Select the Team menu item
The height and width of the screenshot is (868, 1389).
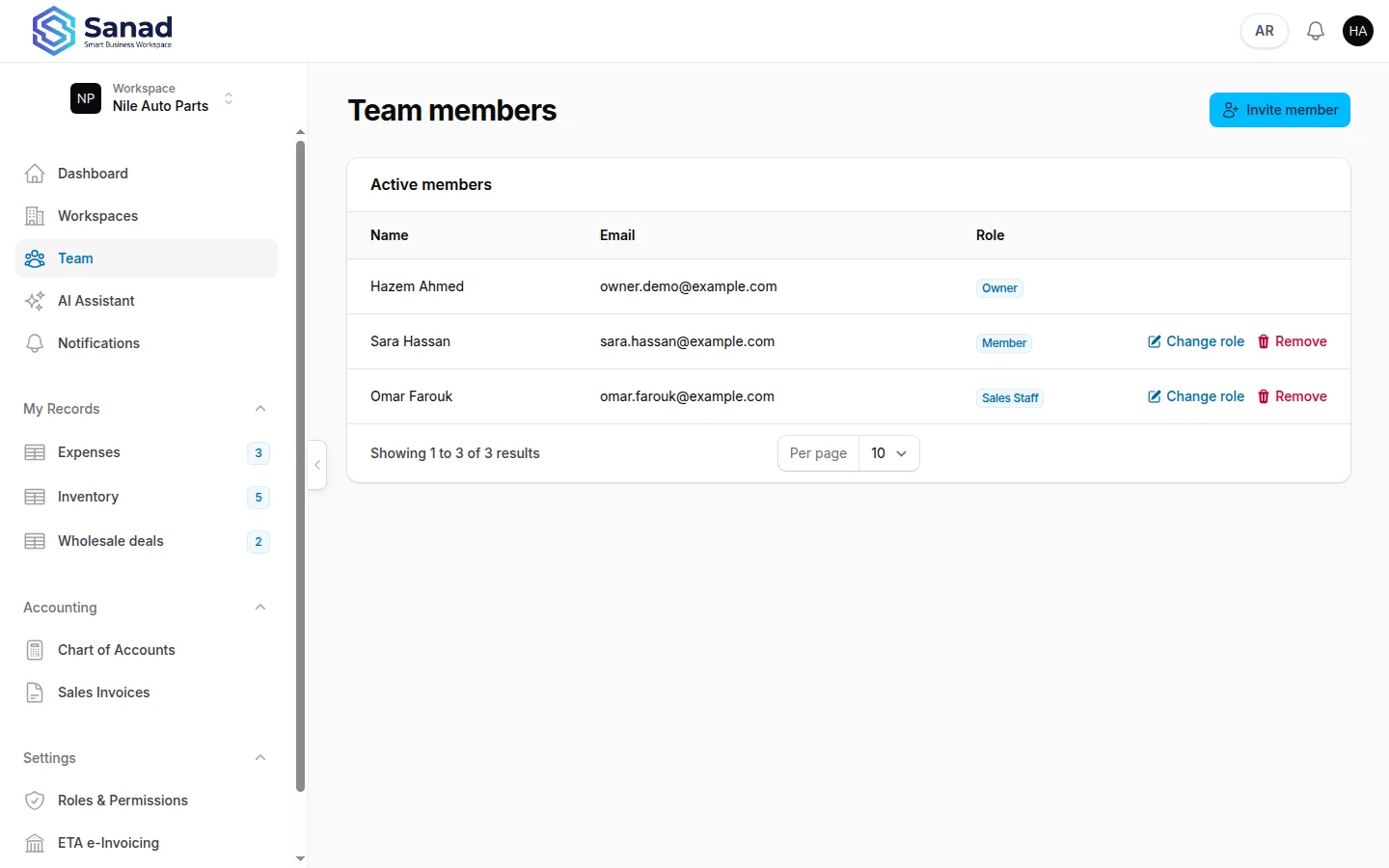tap(147, 258)
